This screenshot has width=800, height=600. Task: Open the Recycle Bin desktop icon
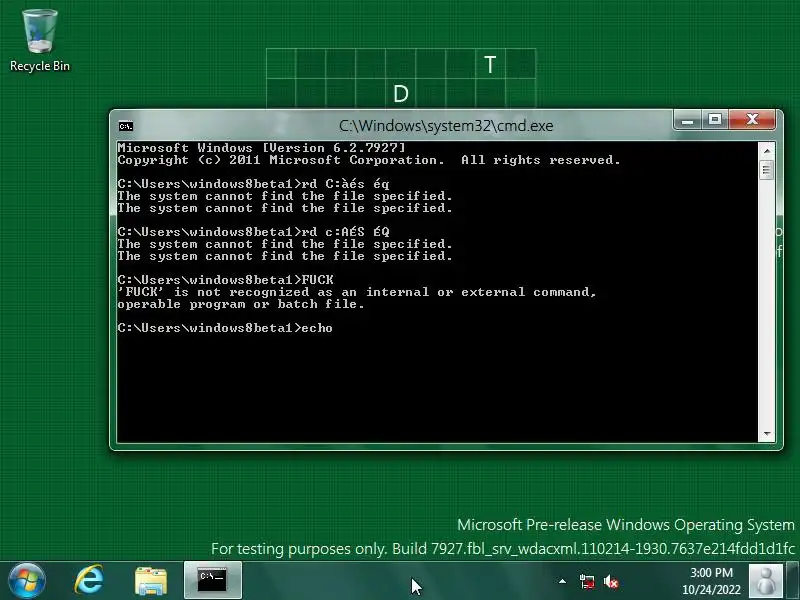(39, 41)
